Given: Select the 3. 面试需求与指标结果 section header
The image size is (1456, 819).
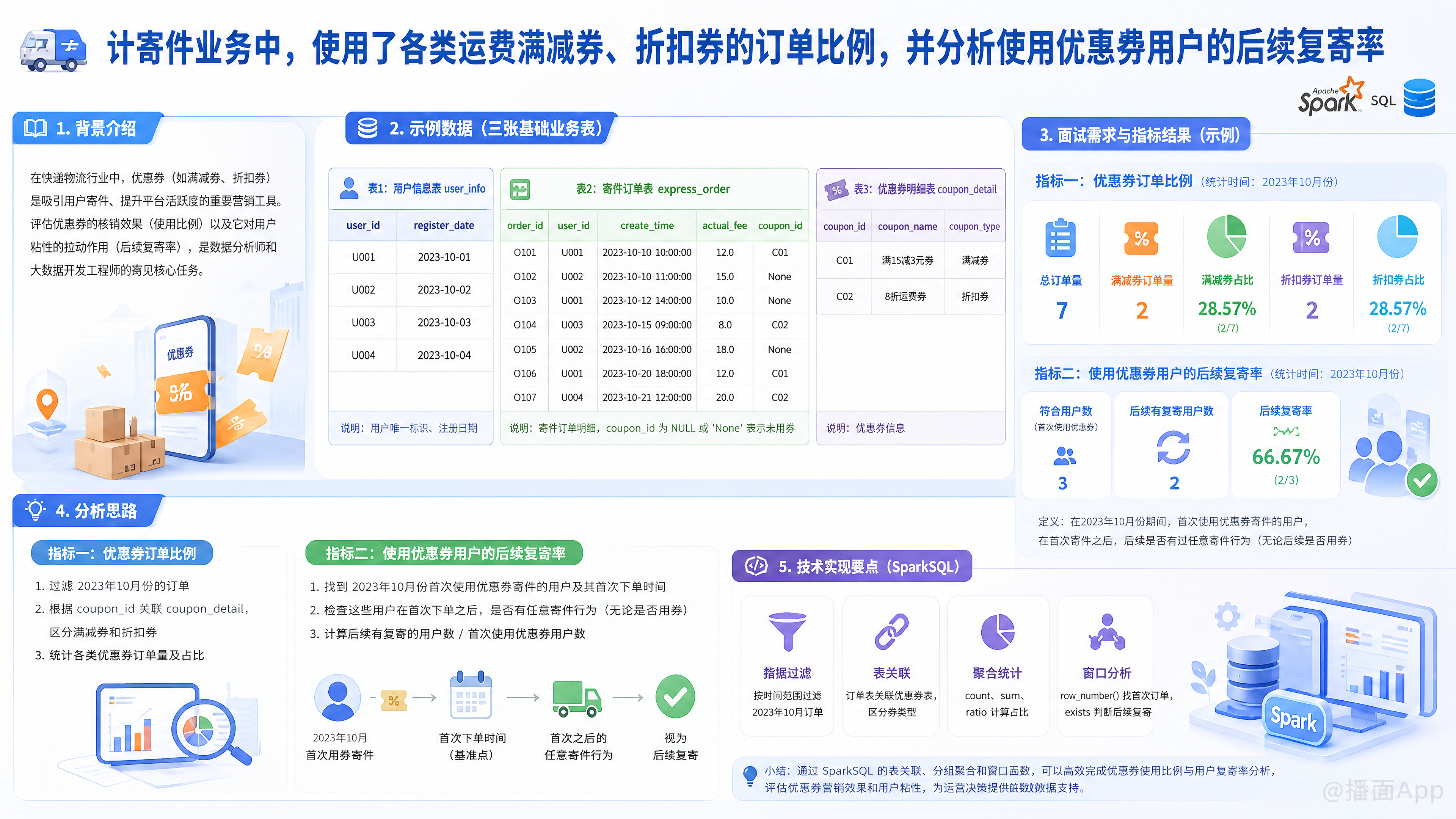Looking at the screenshot, I should [1136, 135].
